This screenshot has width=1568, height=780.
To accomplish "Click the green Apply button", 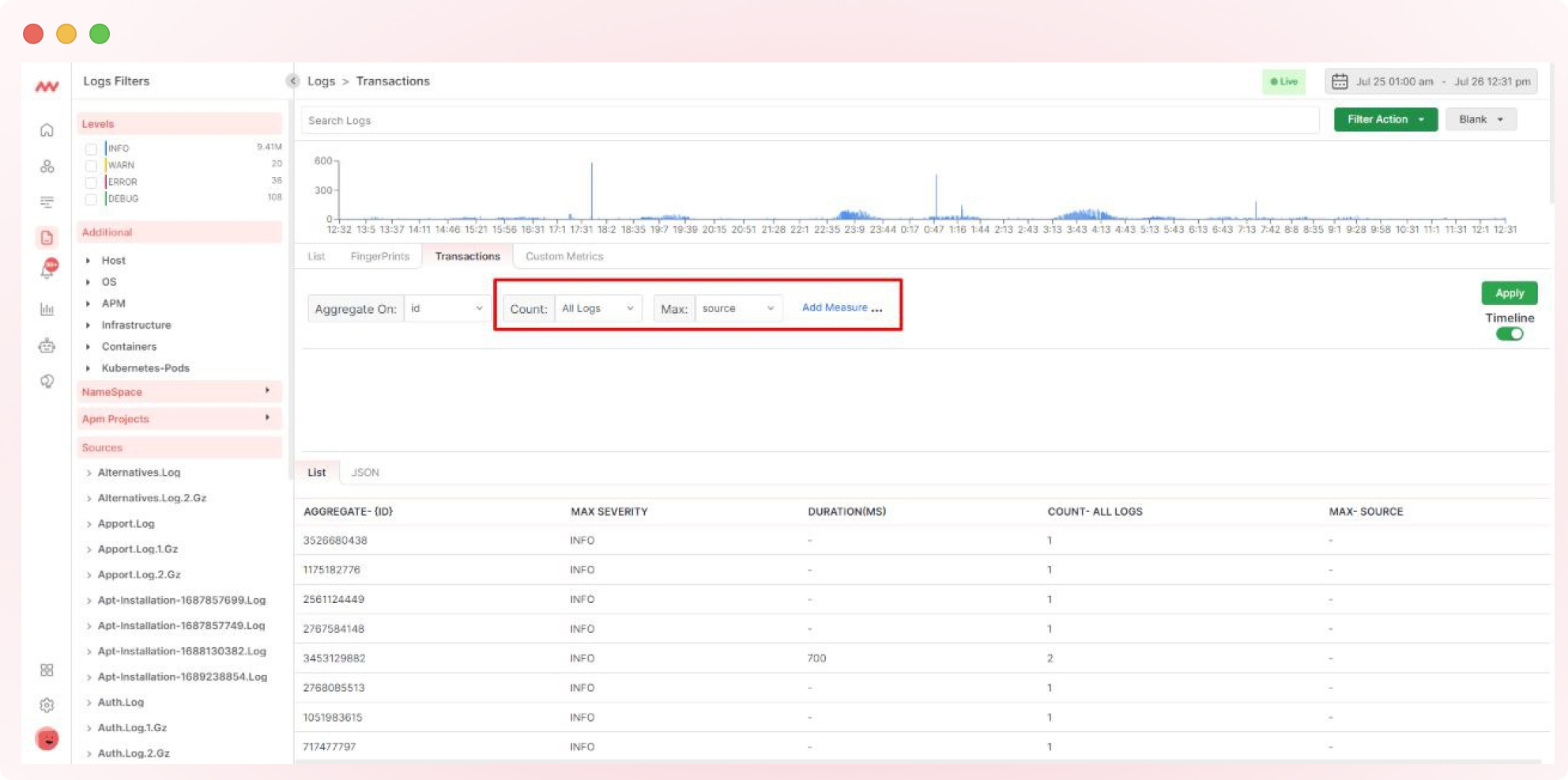I will 1509,292.
